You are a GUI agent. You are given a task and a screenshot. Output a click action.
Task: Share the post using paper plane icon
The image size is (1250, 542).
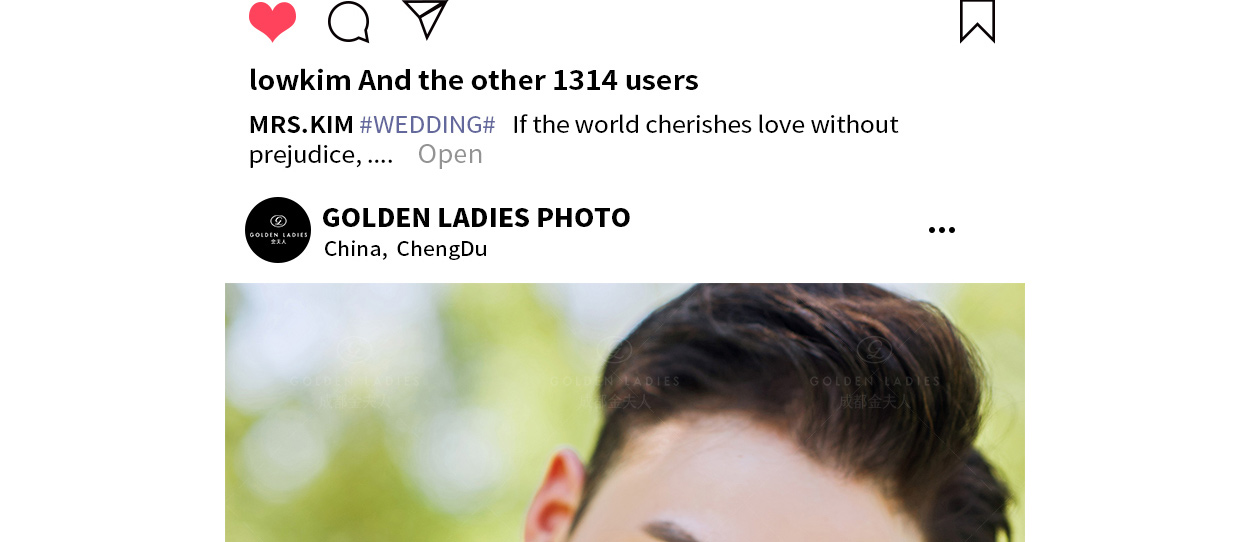[425, 19]
